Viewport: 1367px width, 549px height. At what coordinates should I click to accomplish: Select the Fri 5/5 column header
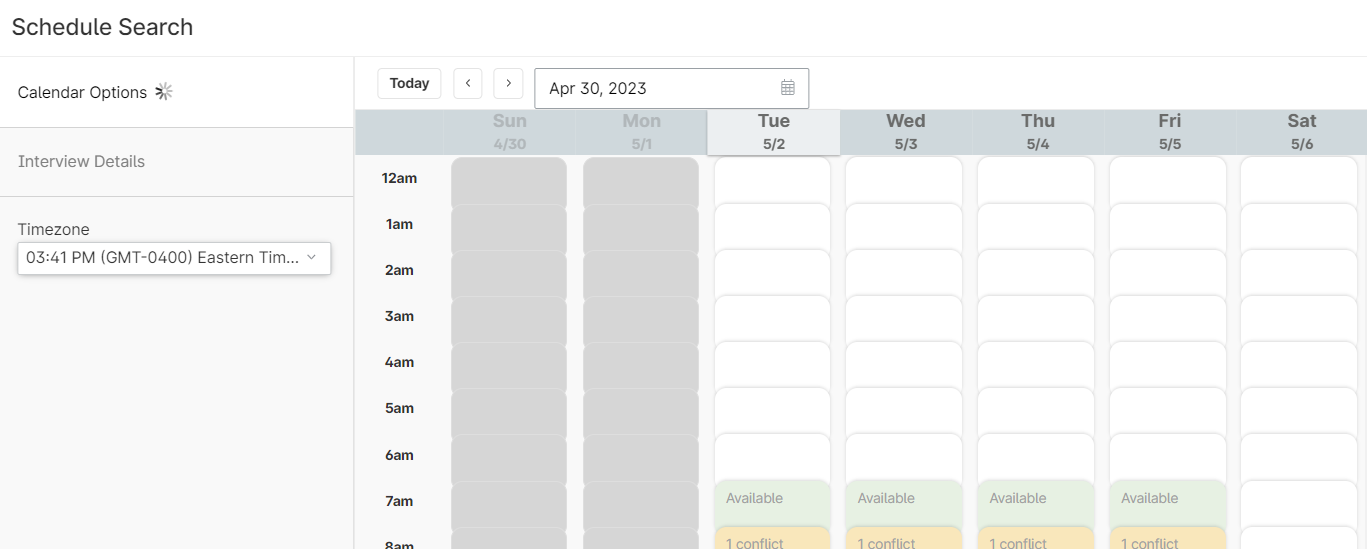[x=1169, y=132]
